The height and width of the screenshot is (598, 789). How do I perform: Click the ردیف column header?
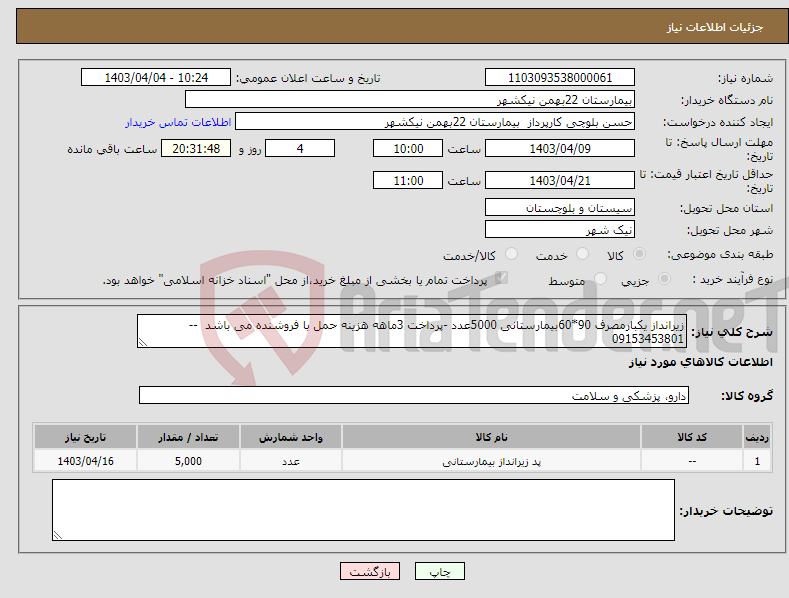[757, 437]
